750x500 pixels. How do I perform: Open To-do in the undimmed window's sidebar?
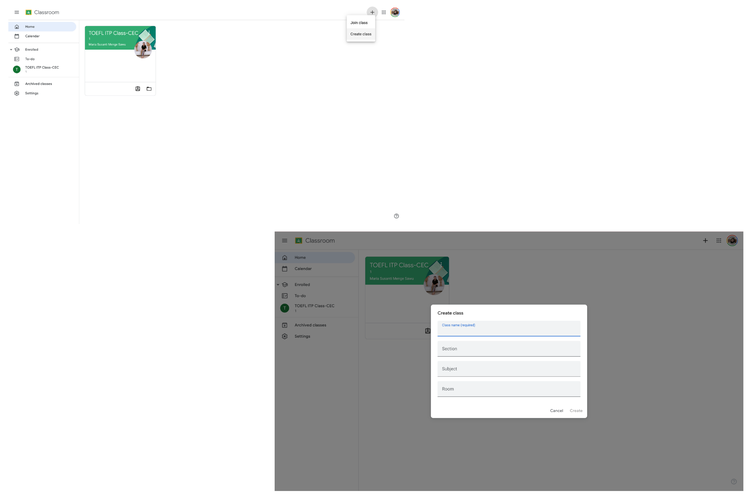click(30, 59)
